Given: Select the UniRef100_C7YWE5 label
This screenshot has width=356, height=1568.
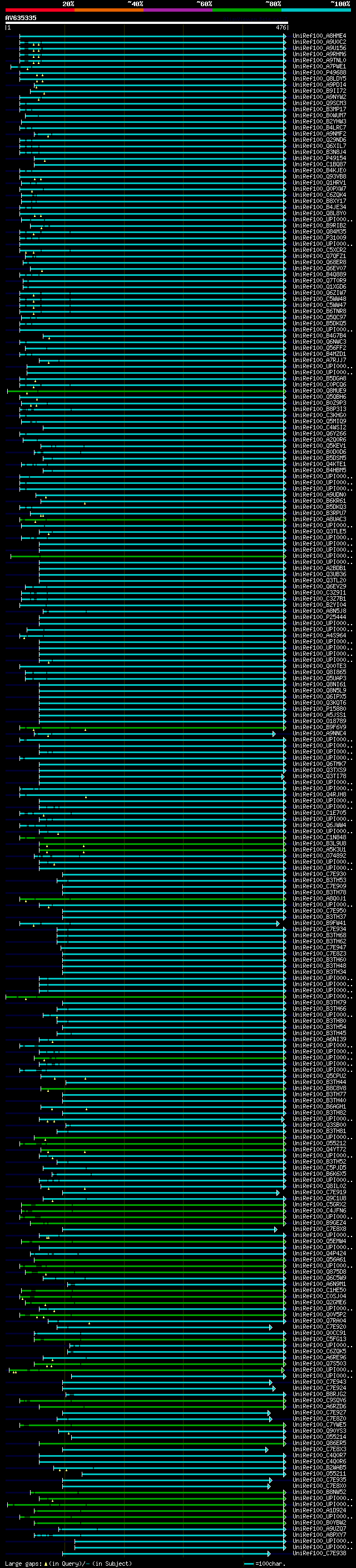Looking at the screenshot, I should (x=319, y=1425).
